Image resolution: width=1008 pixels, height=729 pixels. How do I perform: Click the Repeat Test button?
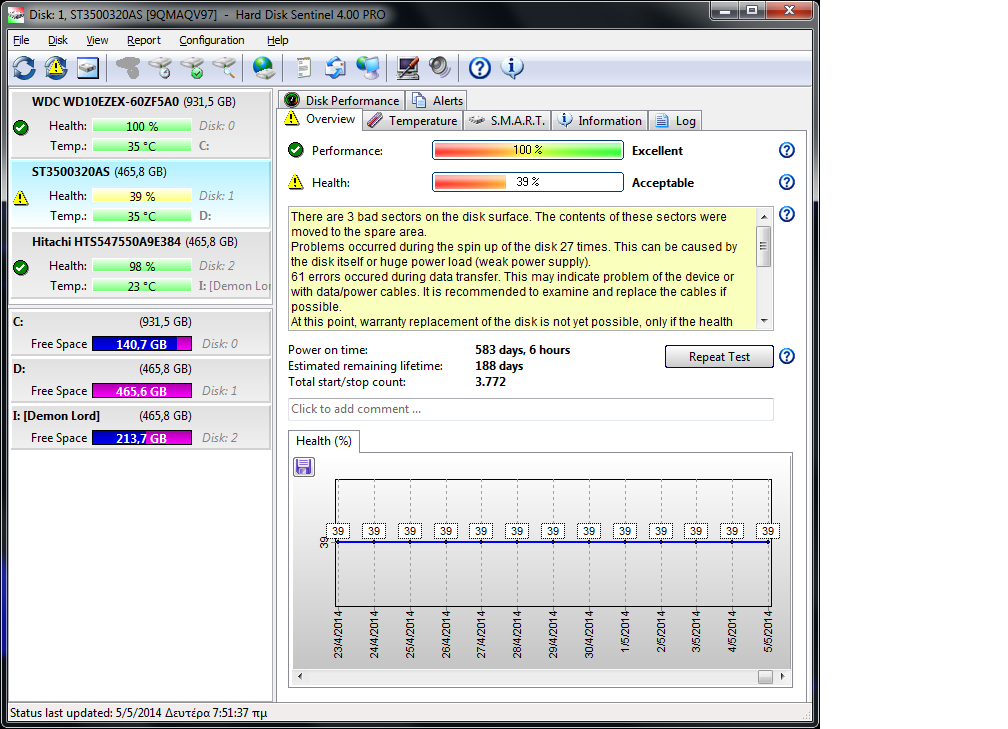[719, 357]
